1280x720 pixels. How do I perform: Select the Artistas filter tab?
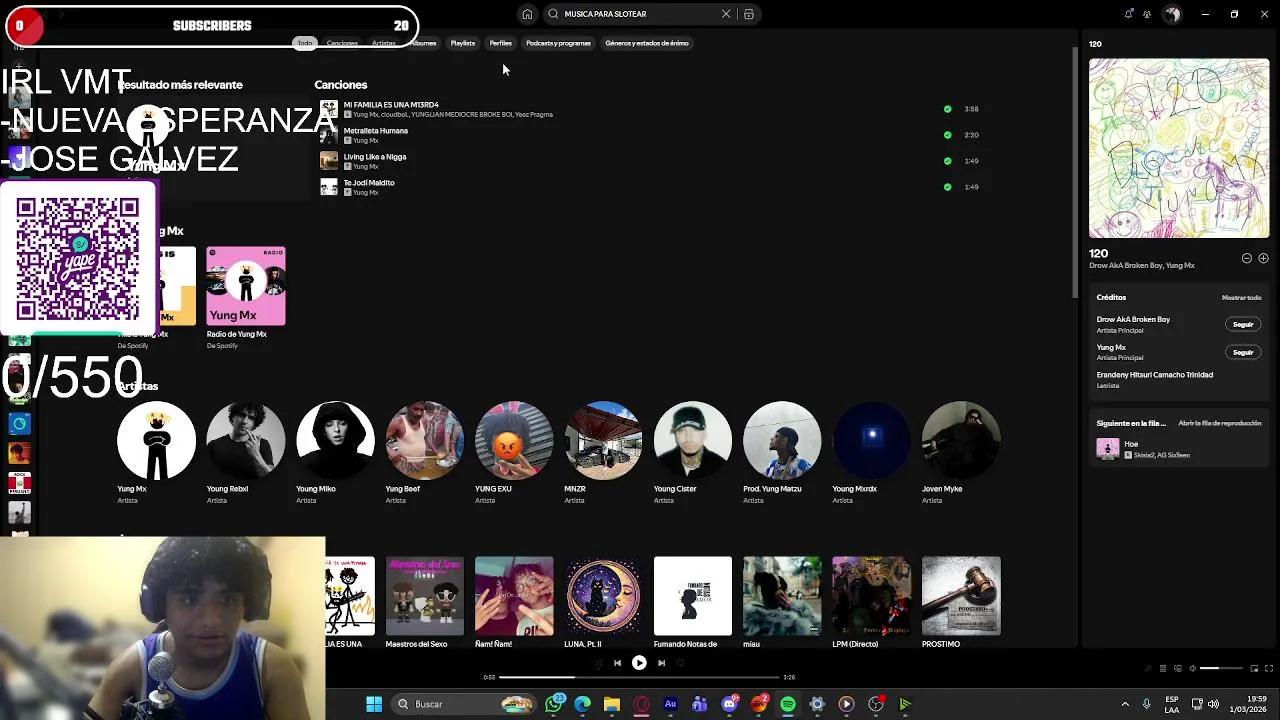(384, 43)
